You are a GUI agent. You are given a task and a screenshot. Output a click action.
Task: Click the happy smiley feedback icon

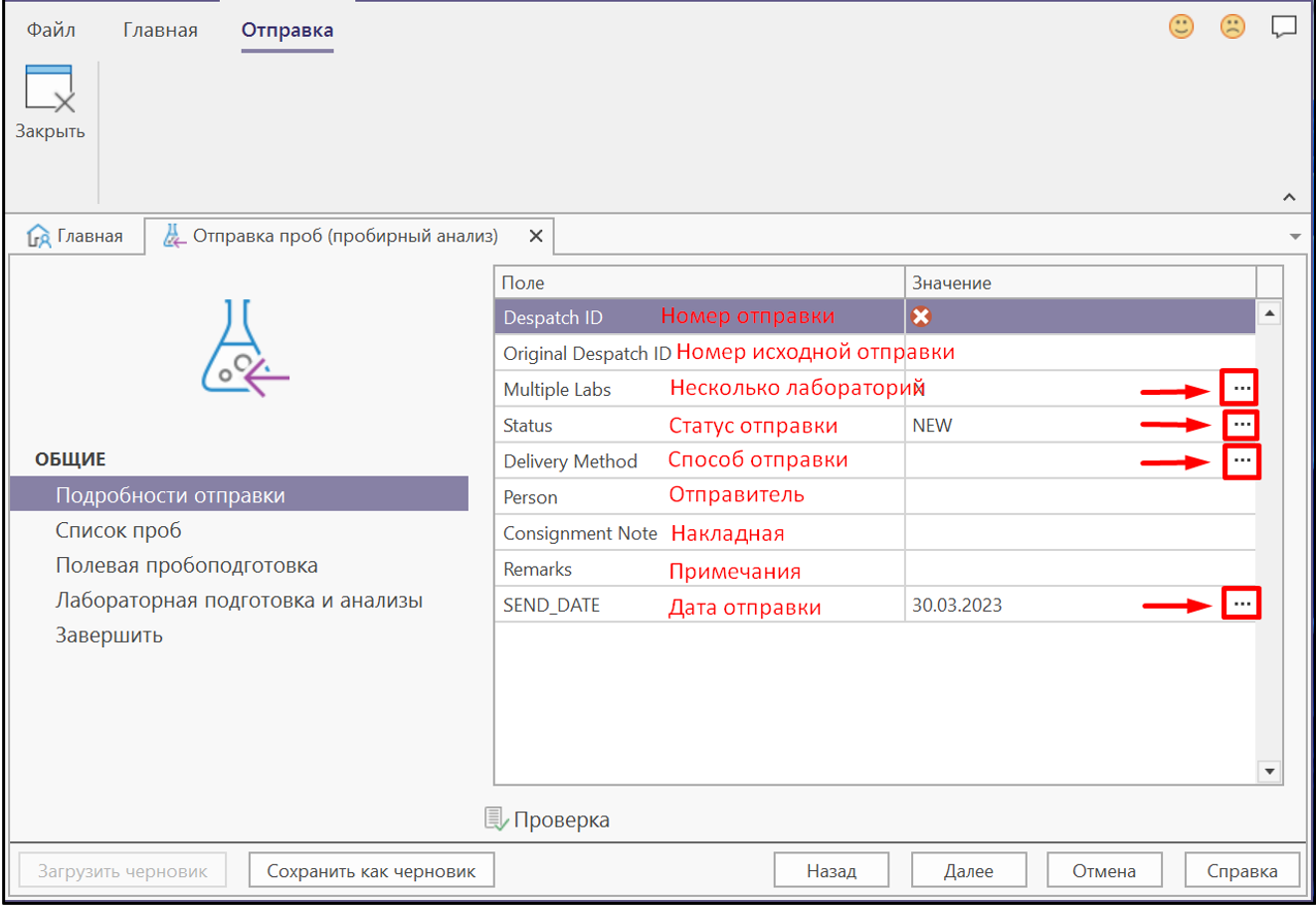click(1181, 27)
